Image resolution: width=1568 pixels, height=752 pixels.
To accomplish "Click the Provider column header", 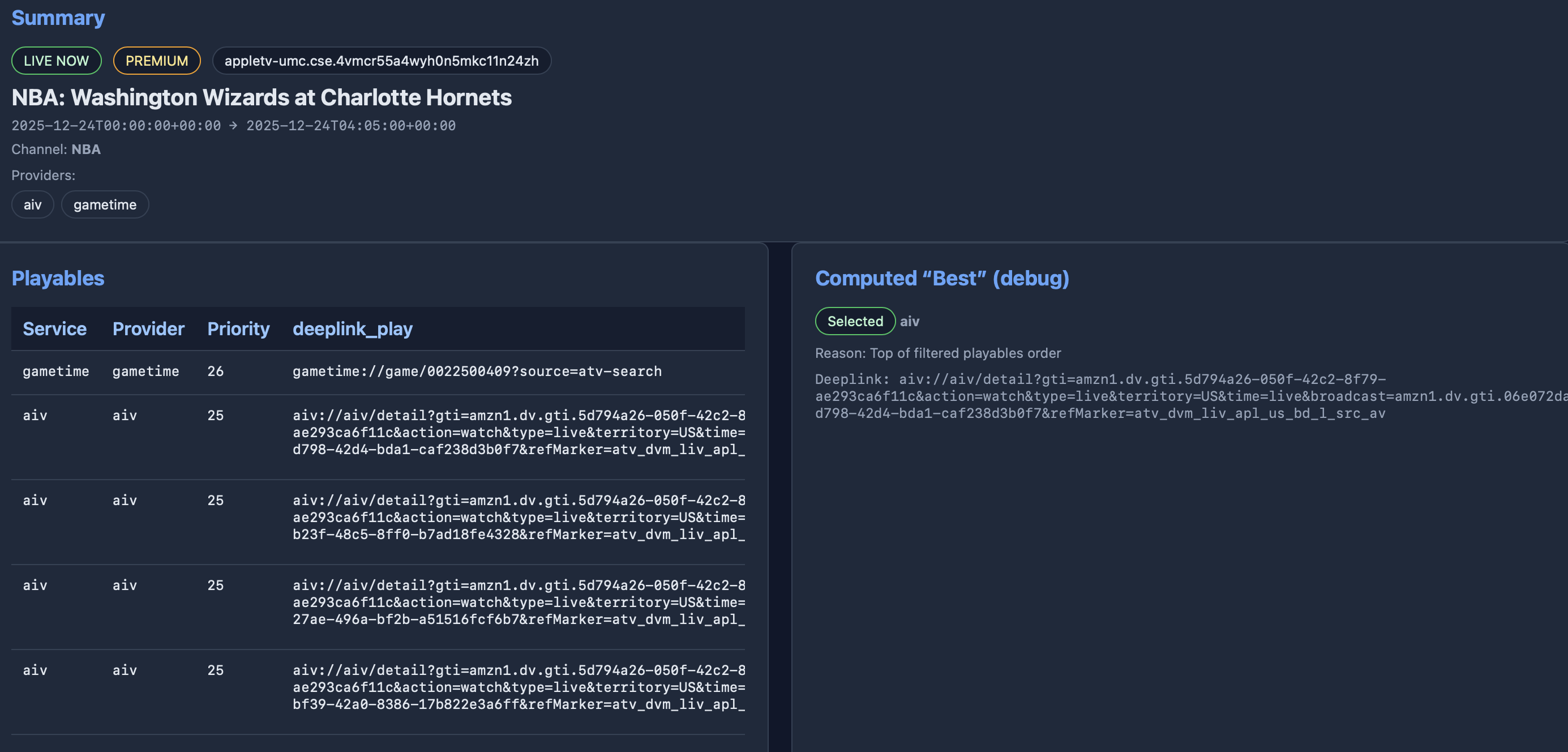I will click(x=148, y=329).
